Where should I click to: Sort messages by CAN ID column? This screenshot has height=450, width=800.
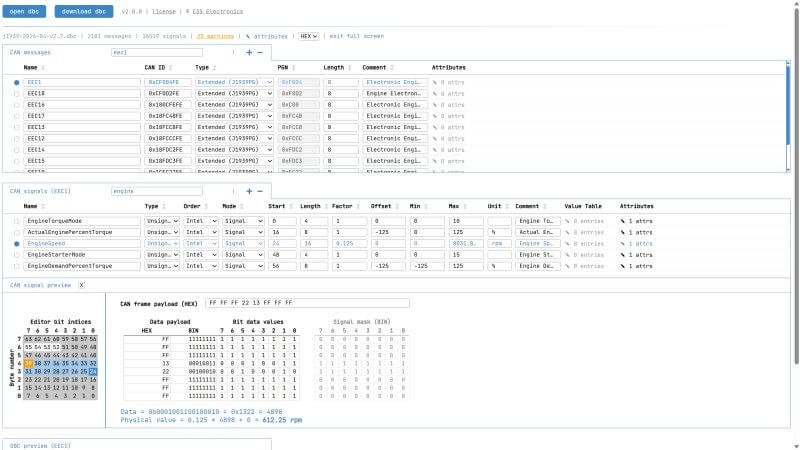[x=158, y=67]
